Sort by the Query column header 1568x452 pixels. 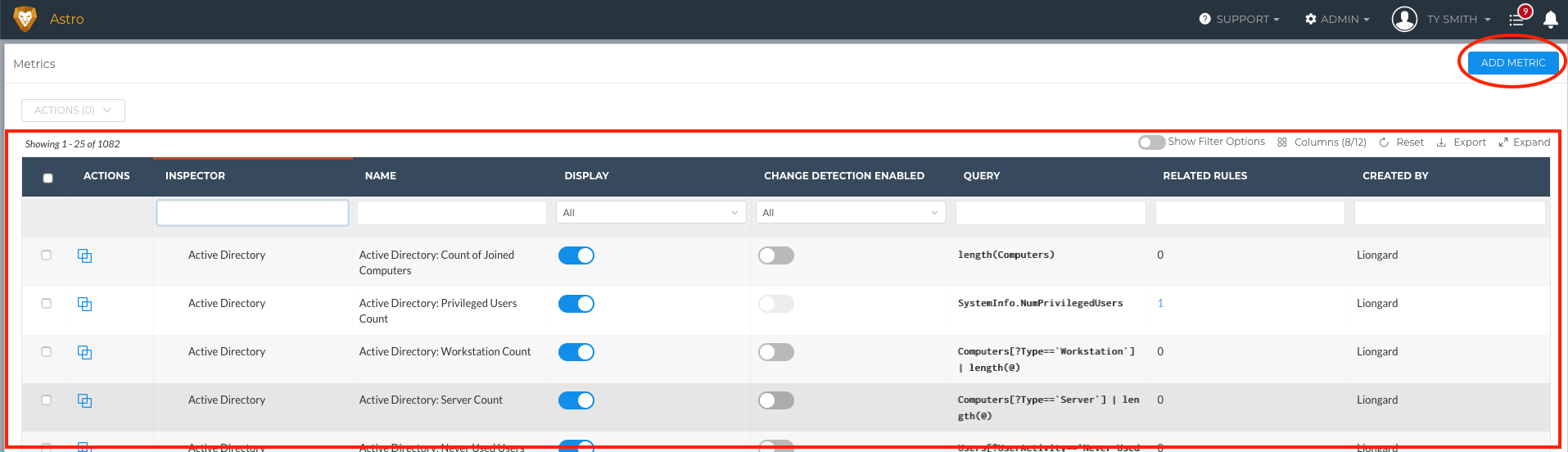click(x=982, y=176)
